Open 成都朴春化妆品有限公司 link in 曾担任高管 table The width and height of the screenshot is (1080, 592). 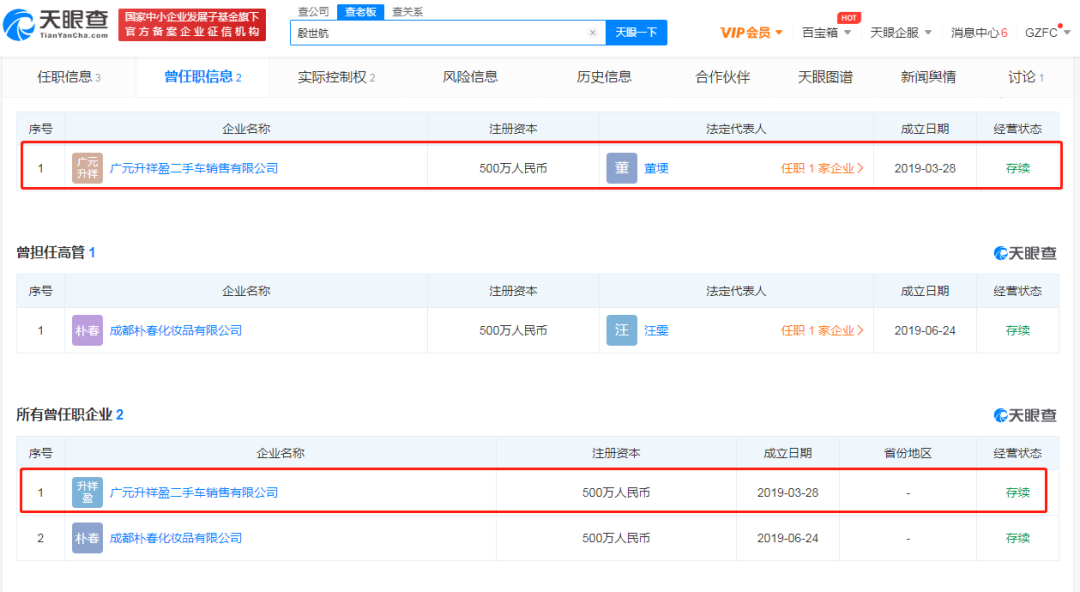(x=176, y=330)
